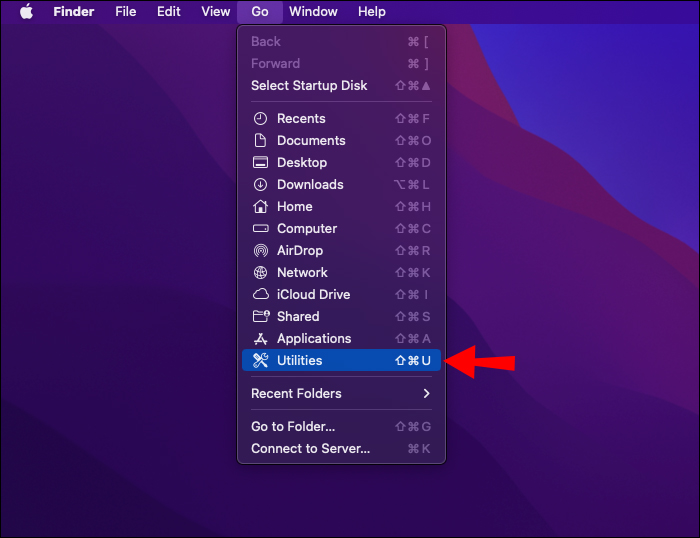Open the Help menu
The image size is (700, 538).
coord(372,12)
